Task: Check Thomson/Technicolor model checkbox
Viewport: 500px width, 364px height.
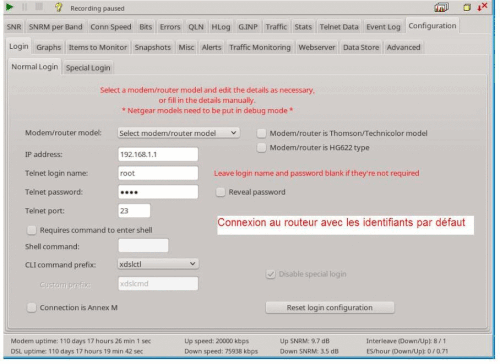Action: 261,133
